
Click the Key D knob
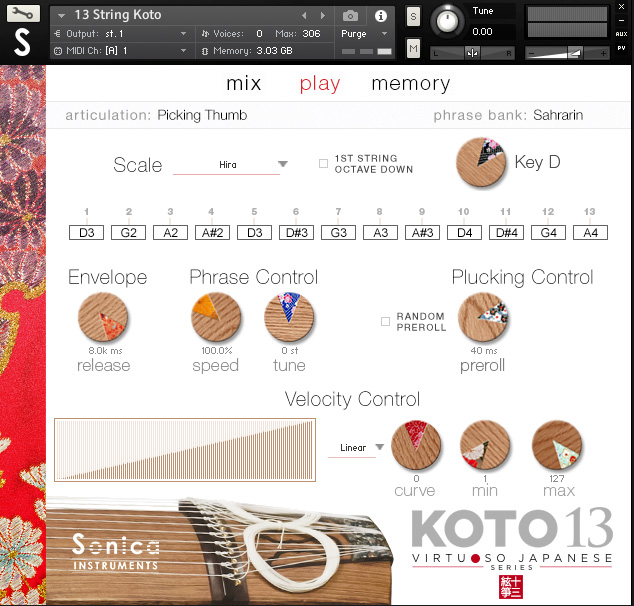[481, 163]
